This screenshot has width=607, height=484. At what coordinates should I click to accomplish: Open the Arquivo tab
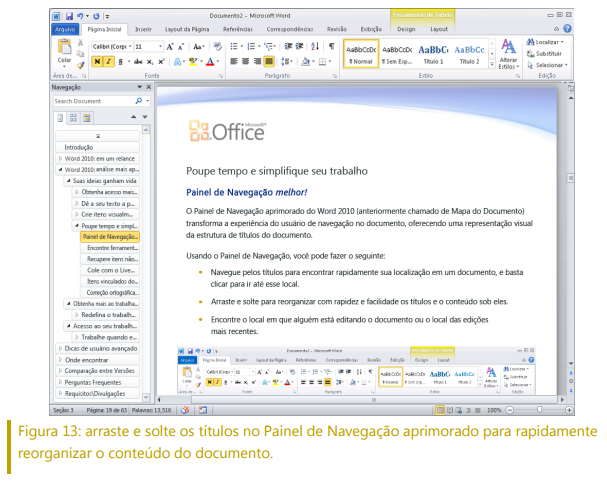(65, 30)
